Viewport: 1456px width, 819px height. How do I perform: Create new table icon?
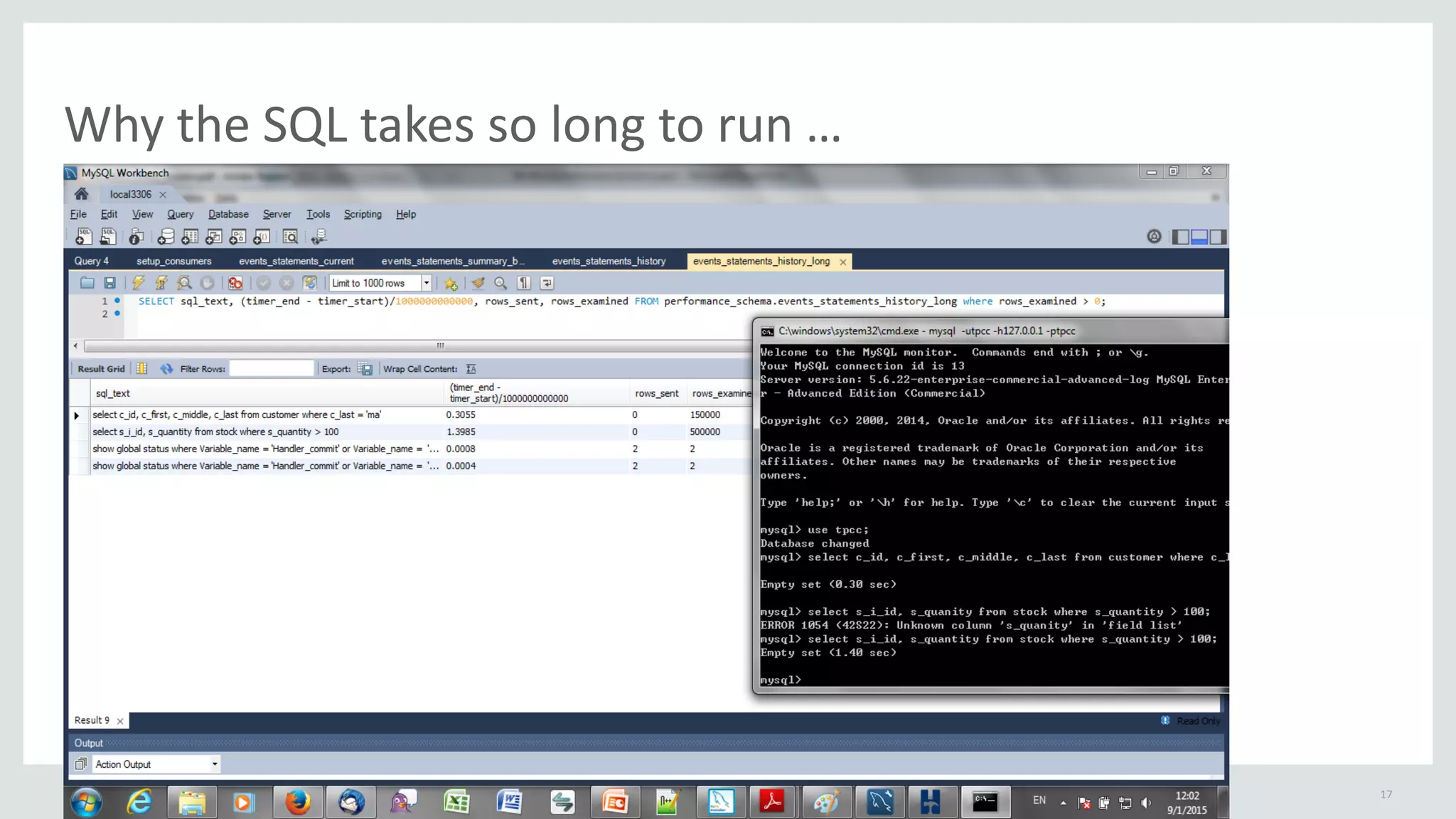(x=190, y=237)
